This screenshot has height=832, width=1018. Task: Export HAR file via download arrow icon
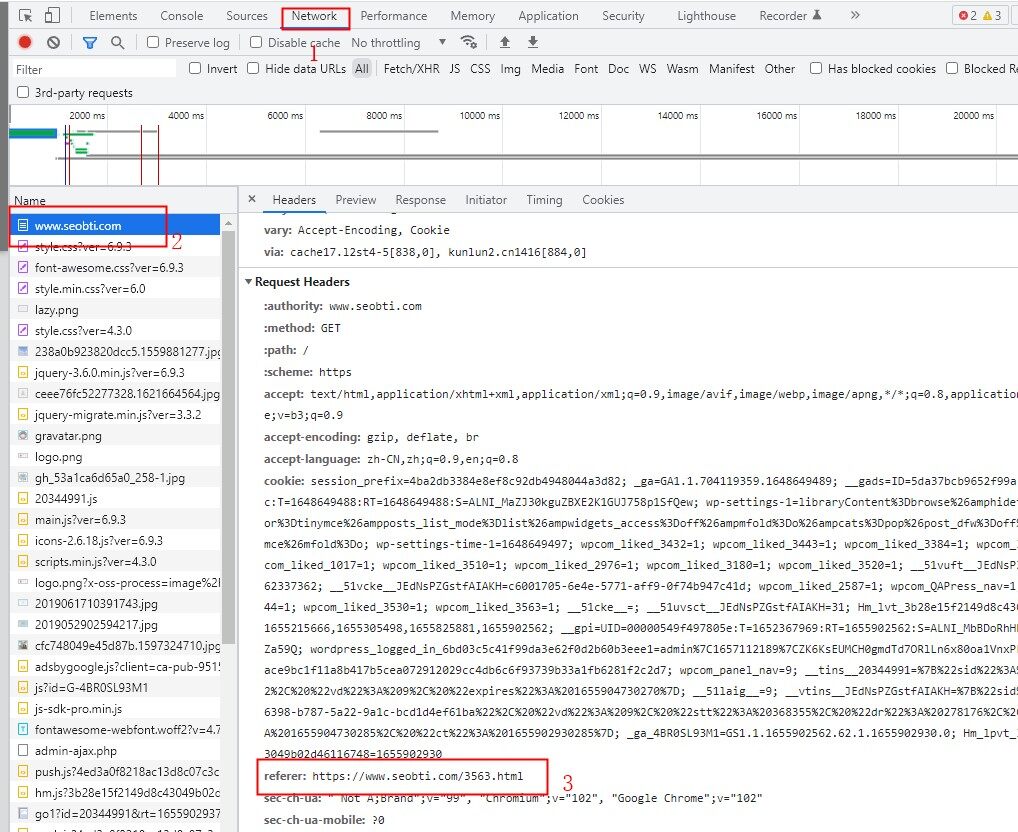tap(532, 42)
